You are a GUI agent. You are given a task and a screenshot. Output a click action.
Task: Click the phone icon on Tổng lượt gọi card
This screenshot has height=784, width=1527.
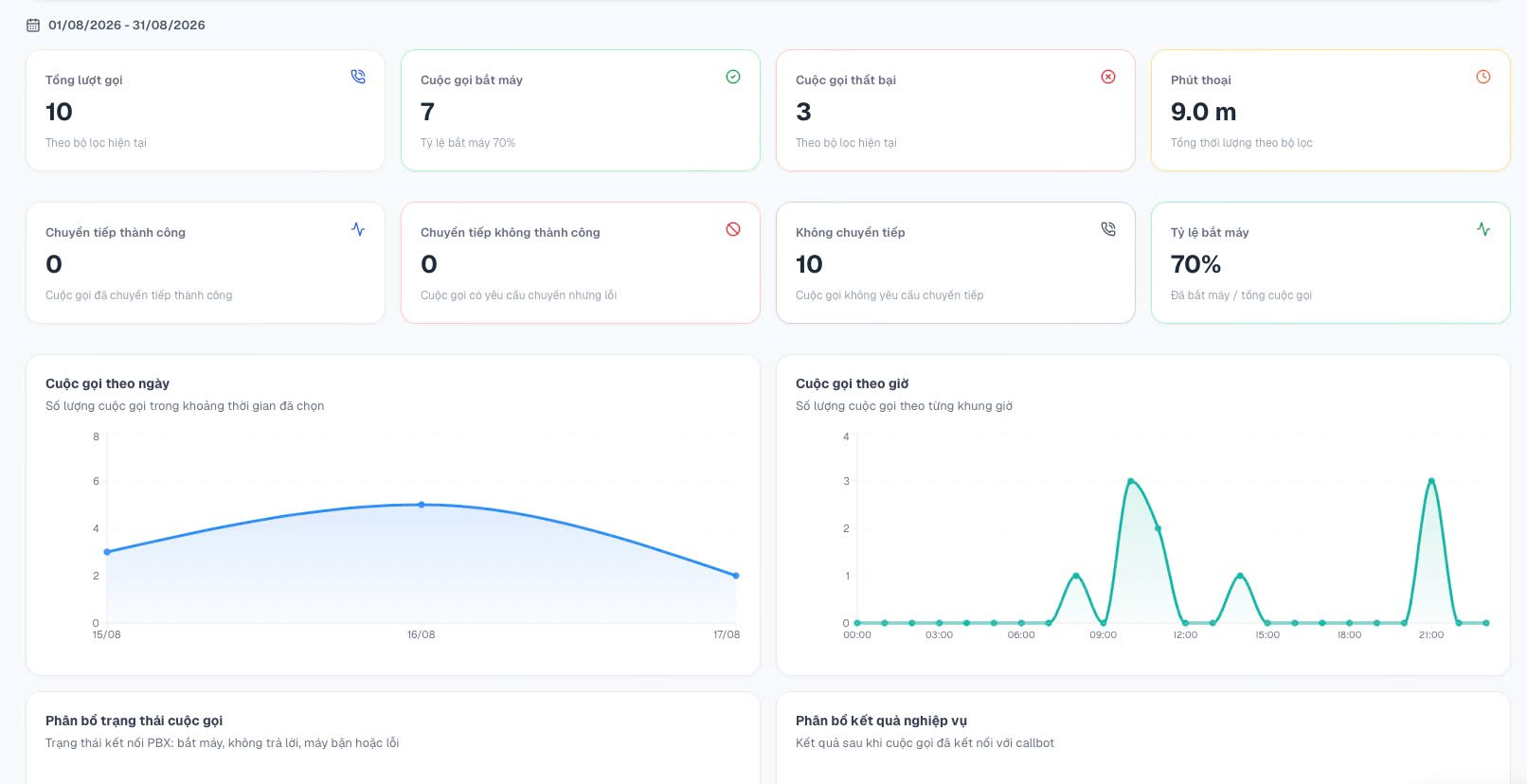pyautogui.click(x=358, y=77)
